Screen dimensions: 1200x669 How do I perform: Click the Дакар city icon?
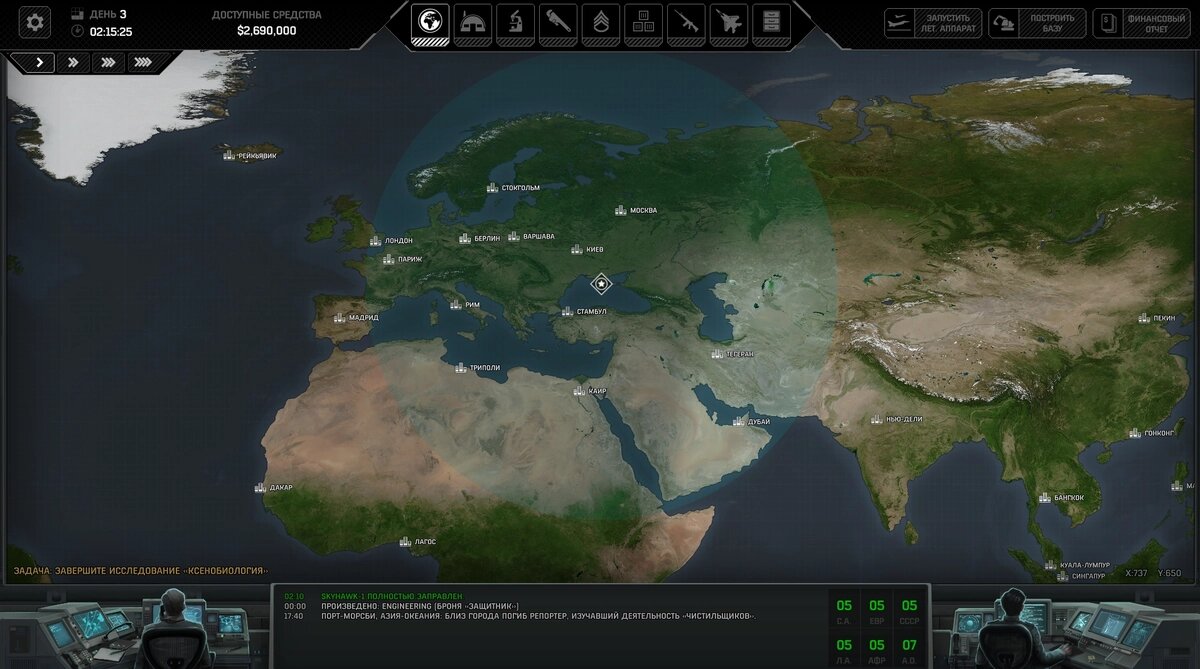pos(260,488)
